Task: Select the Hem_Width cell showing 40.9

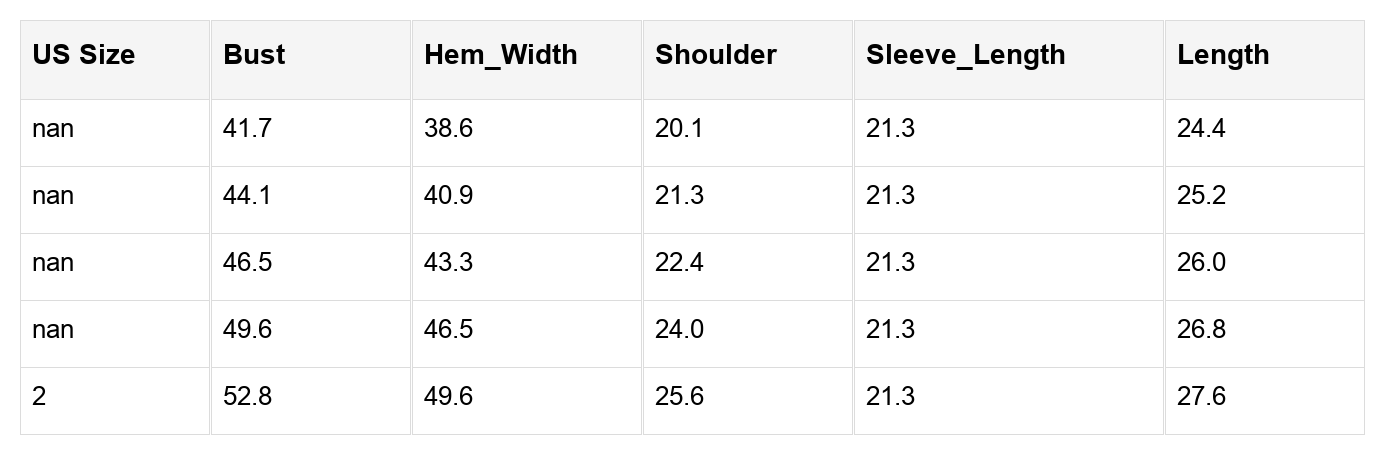Action: click(x=448, y=196)
